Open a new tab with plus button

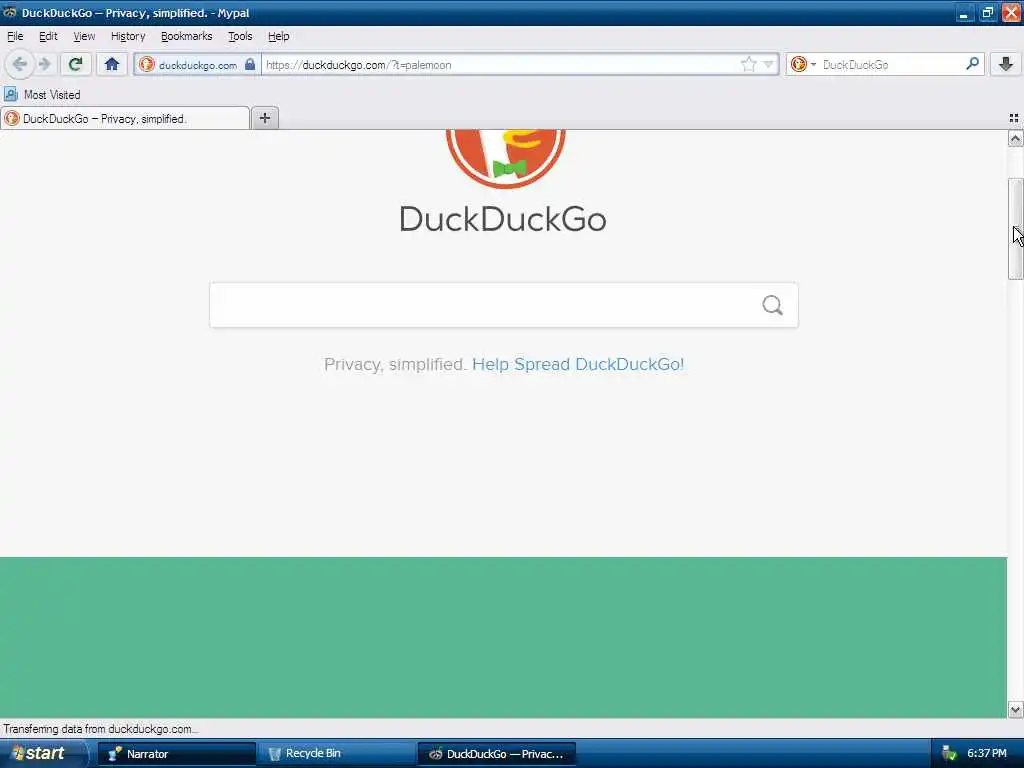(x=265, y=118)
